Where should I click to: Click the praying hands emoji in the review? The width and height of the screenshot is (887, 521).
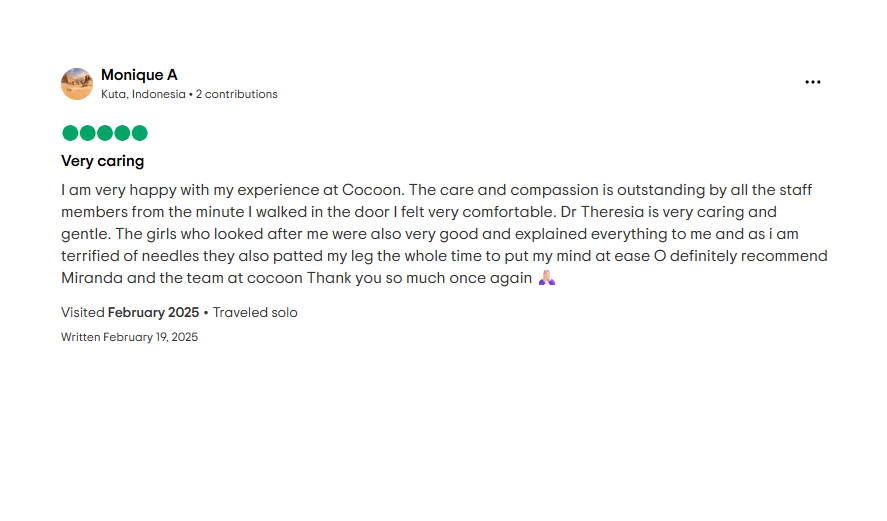tap(546, 278)
